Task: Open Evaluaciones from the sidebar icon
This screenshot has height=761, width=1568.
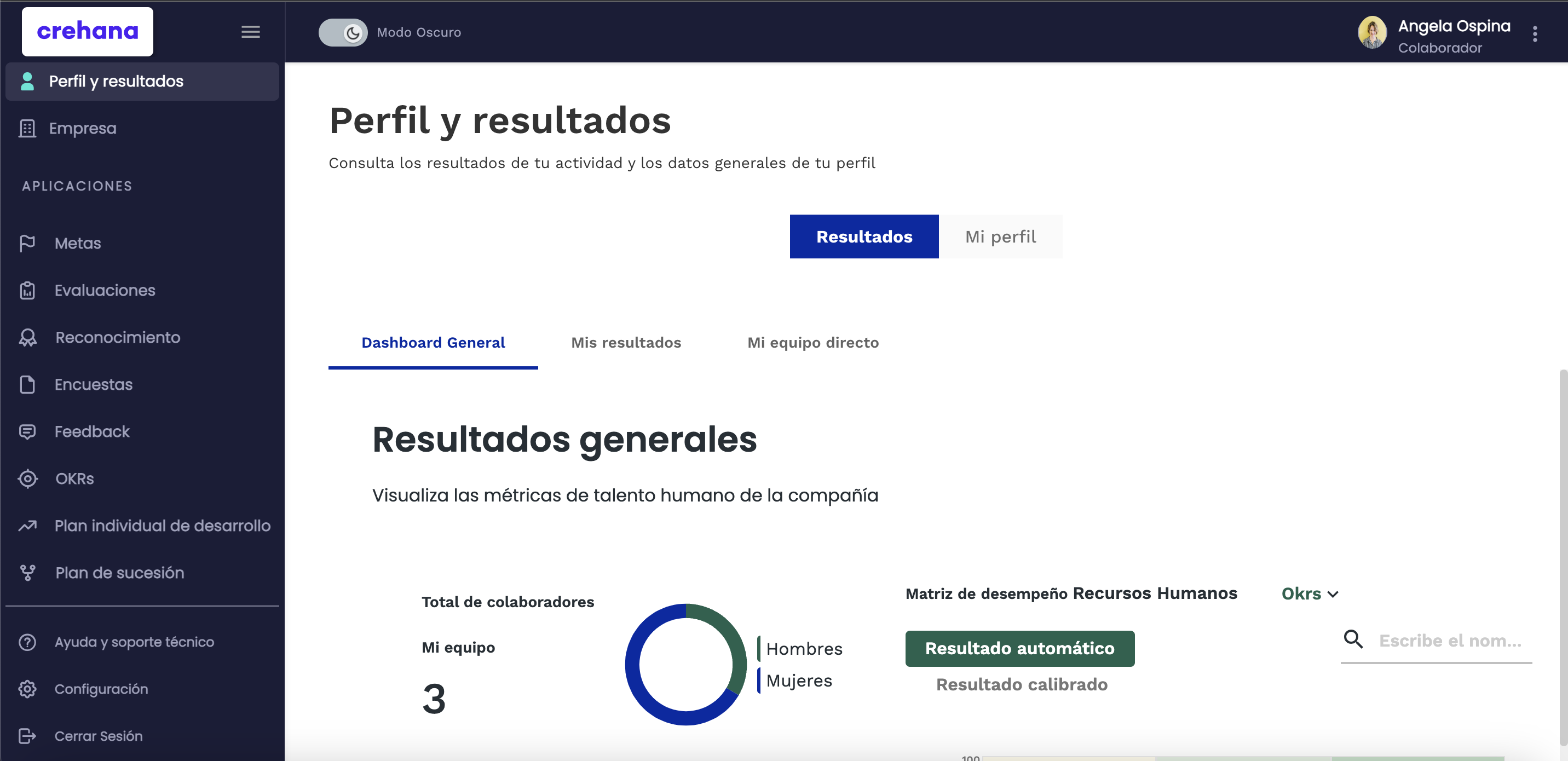Action: coord(28,290)
